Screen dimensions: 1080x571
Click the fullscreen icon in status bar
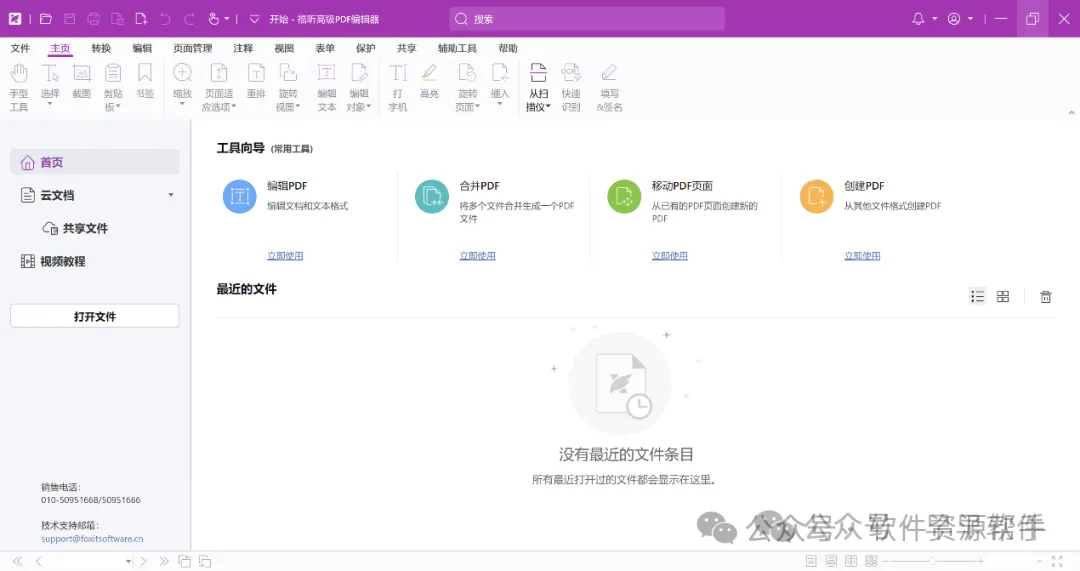1057,561
